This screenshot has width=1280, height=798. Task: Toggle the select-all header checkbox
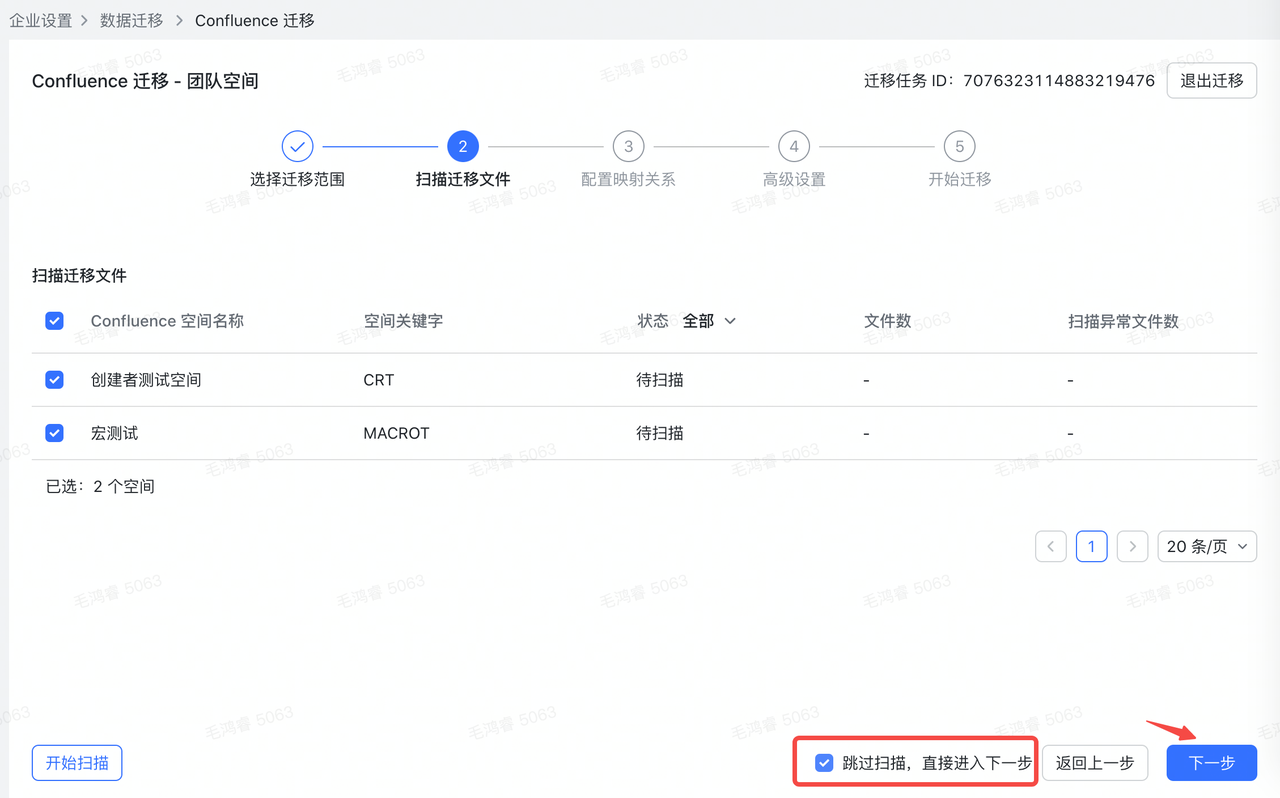(x=55, y=321)
